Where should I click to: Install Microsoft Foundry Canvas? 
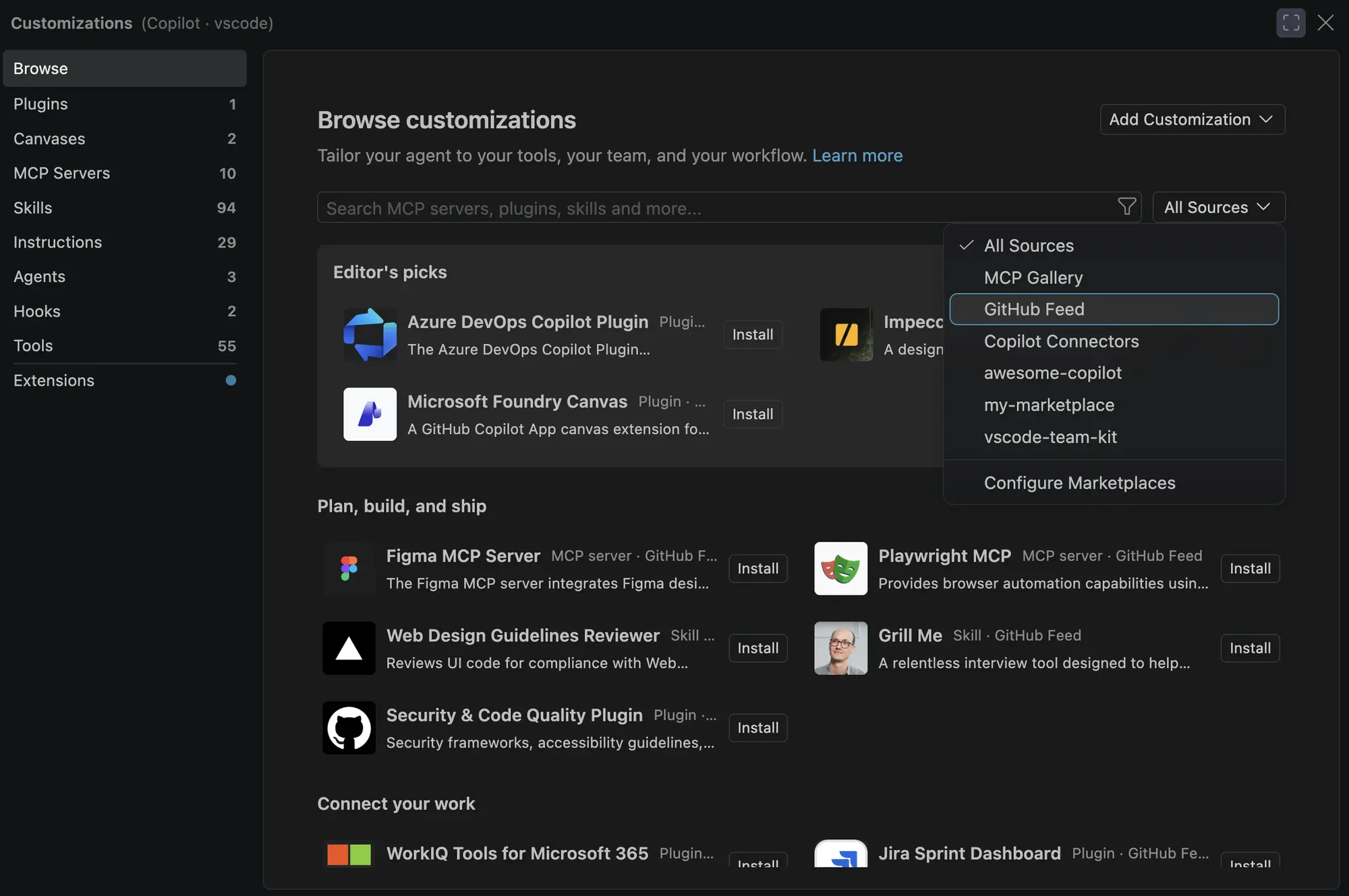(x=753, y=414)
